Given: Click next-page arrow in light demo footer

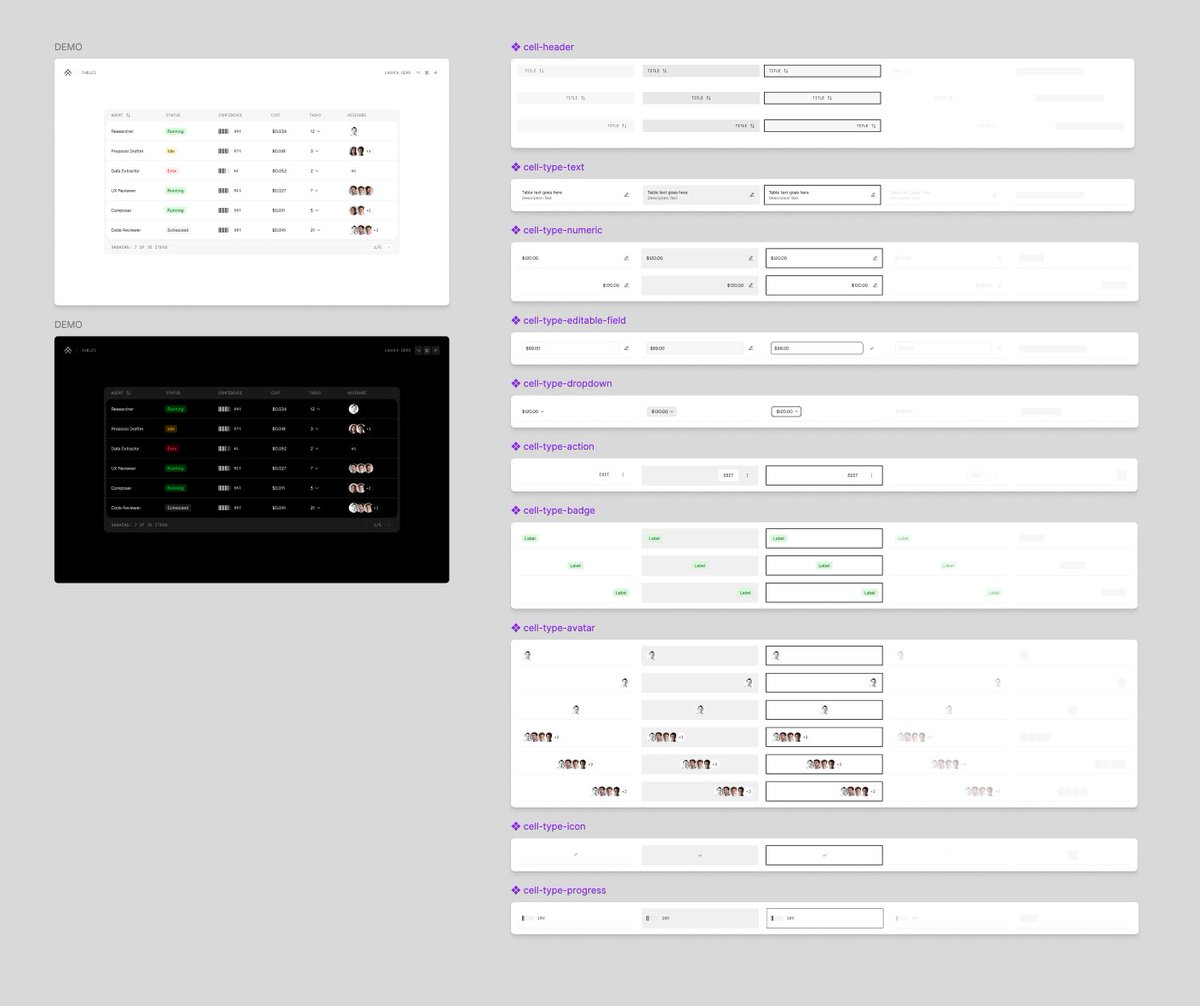Looking at the screenshot, I should 389,246.
